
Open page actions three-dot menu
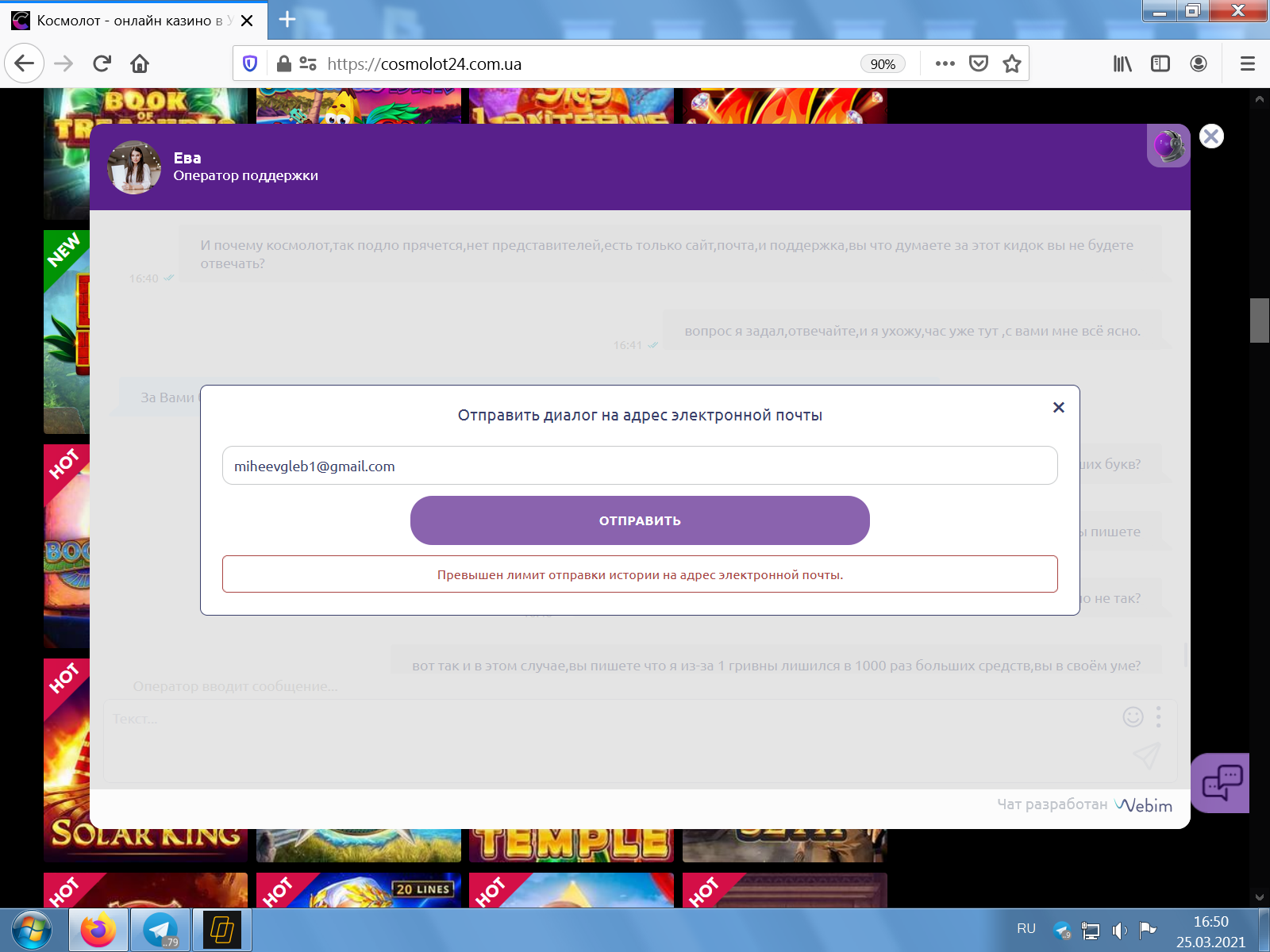[945, 63]
